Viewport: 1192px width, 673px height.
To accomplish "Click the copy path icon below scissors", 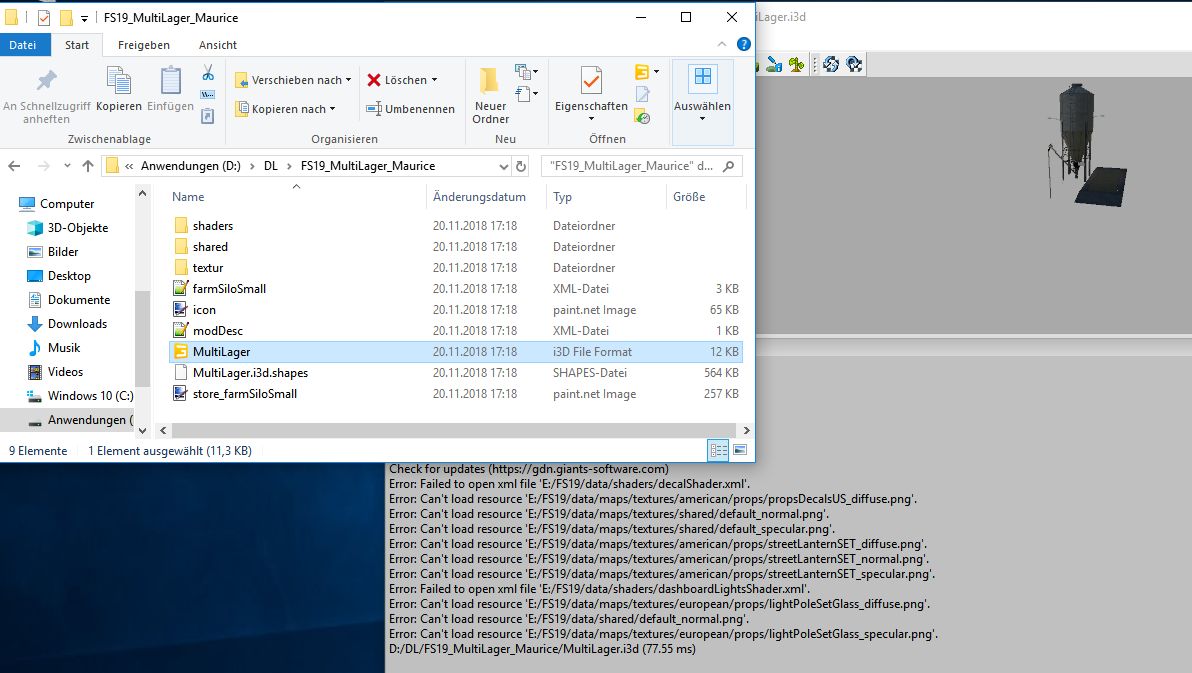I will coord(208,95).
